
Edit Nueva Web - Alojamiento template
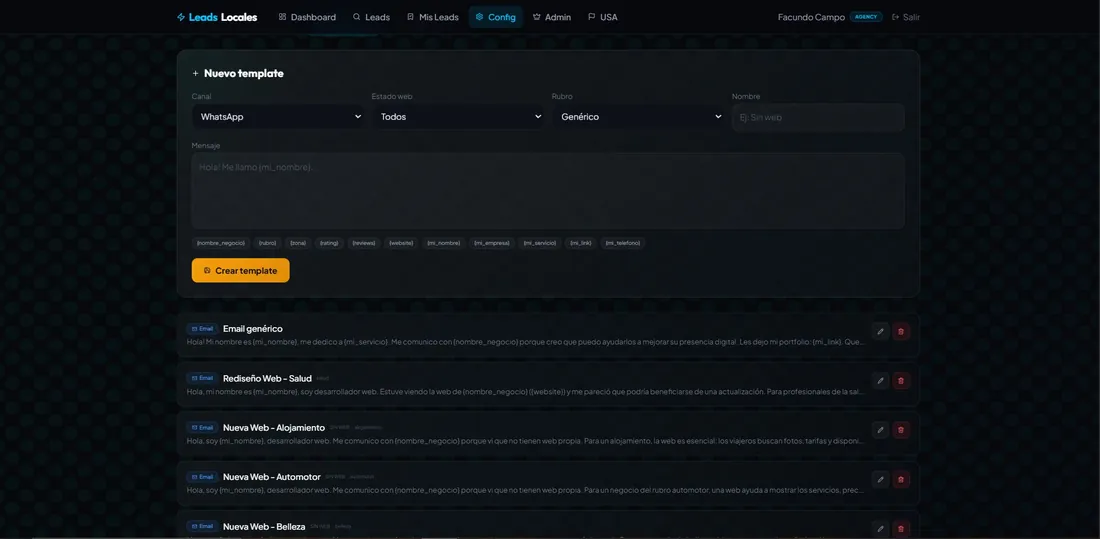(880, 430)
